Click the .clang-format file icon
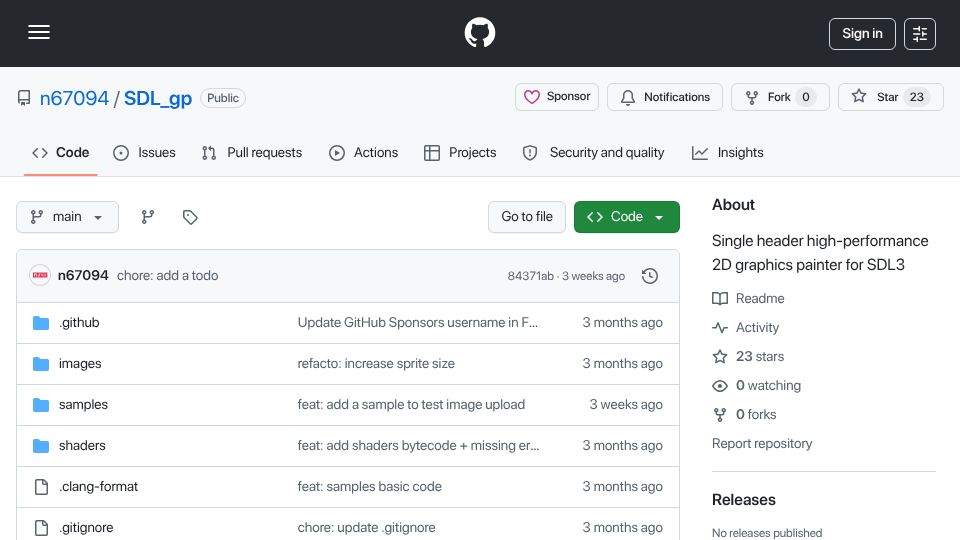 41,487
